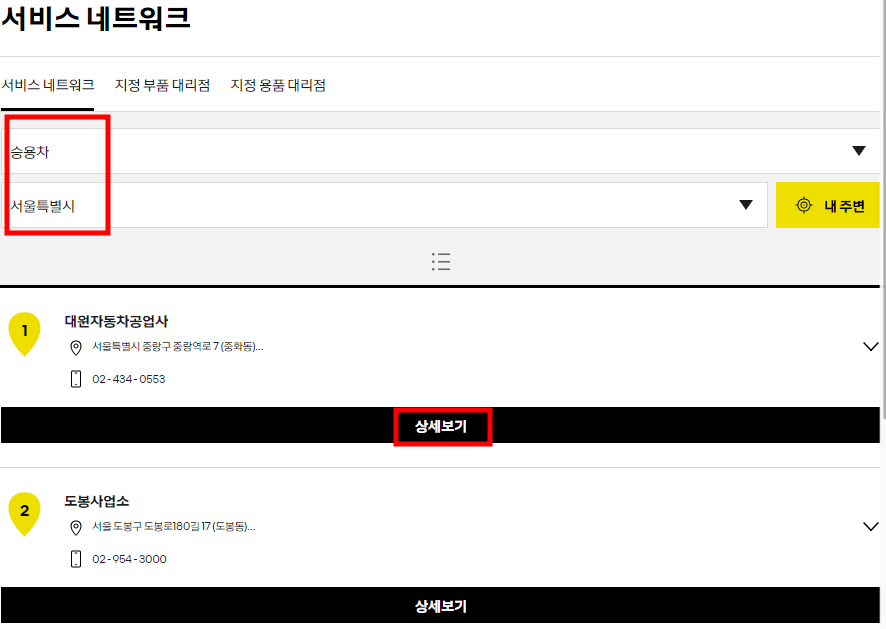Switch to the 지정 용품 대리점 tab
Viewport: 886px width, 629px height.
(x=277, y=85)
